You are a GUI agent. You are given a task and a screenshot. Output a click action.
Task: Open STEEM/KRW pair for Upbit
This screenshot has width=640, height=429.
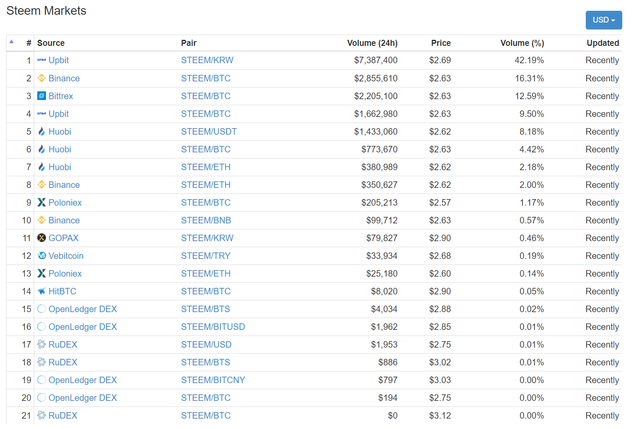(x=207, y=60)
